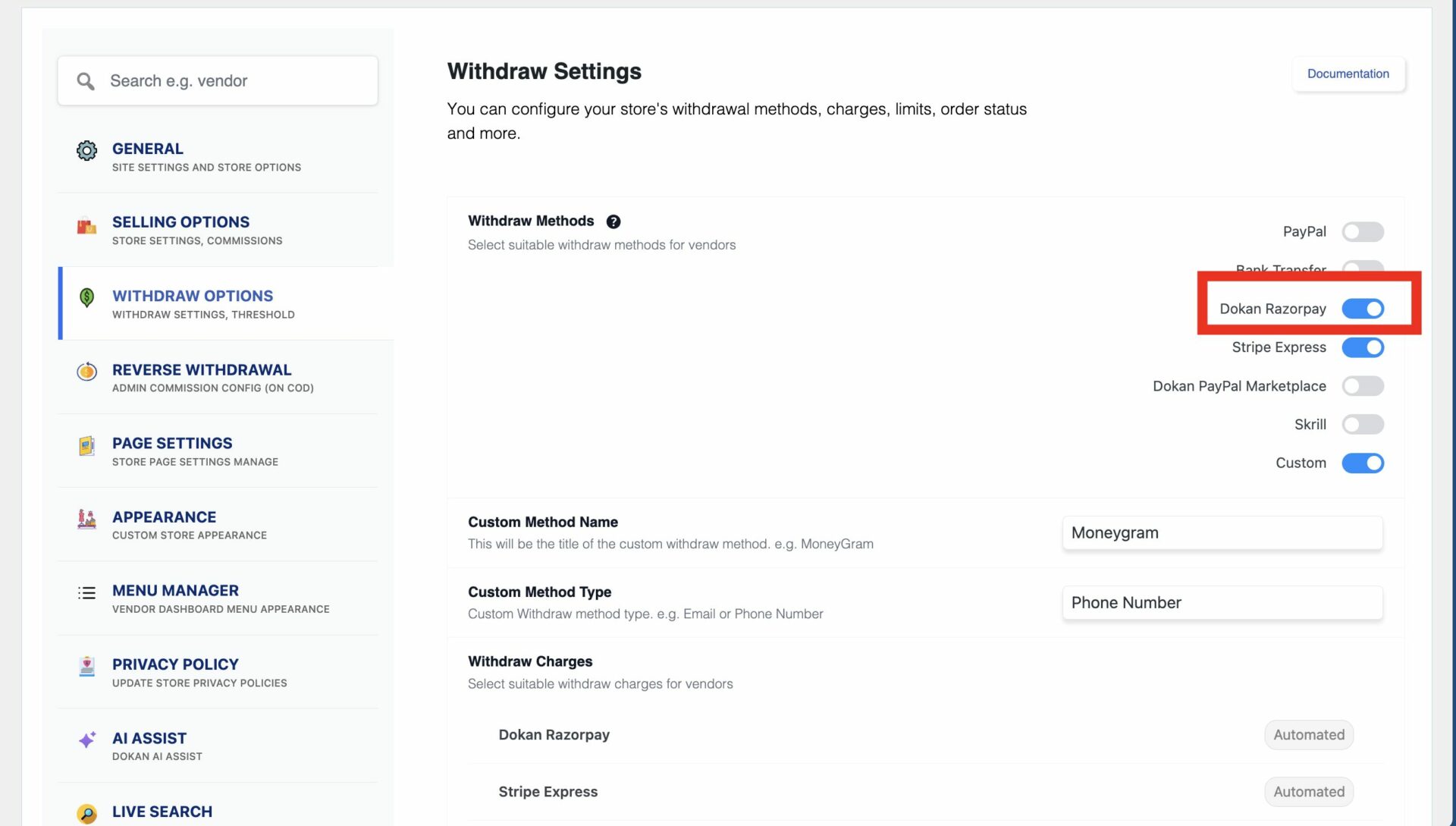Open the Live Search settings tab
Viewport: 1456px width, 826px height.
tap(162, 812)
